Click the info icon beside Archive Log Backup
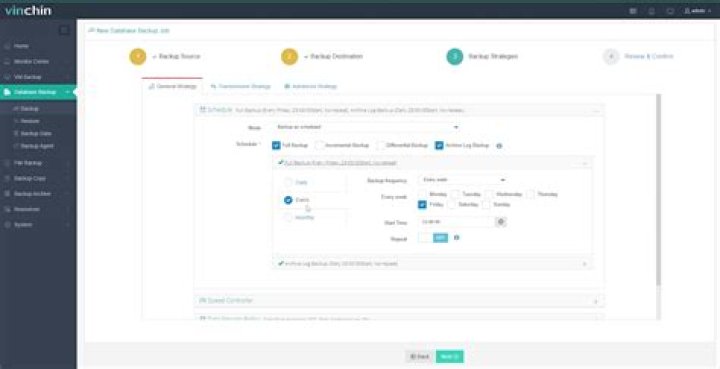 (499, 146)
